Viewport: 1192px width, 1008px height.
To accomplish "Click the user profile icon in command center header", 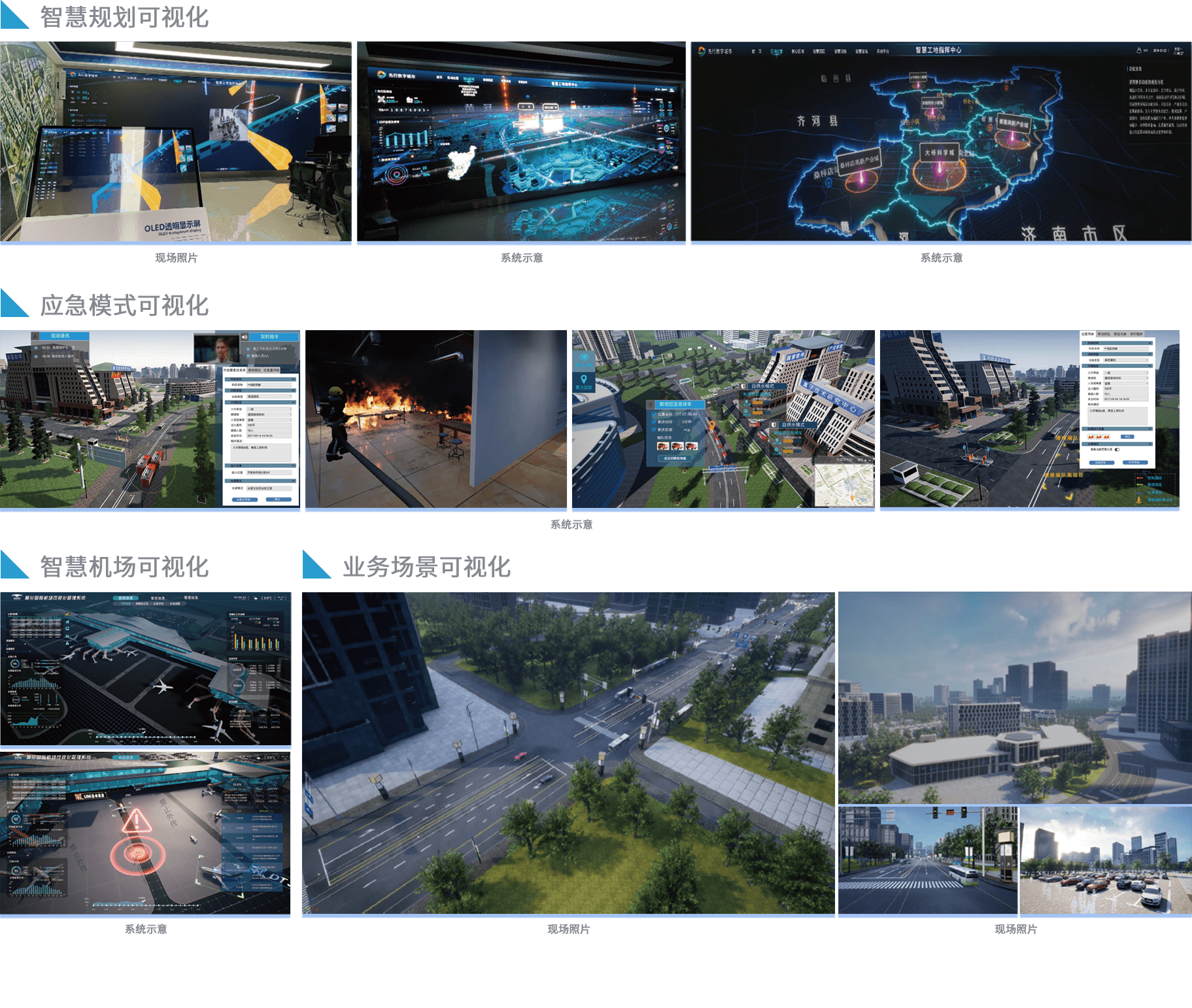I will (x=1138, y=50).
